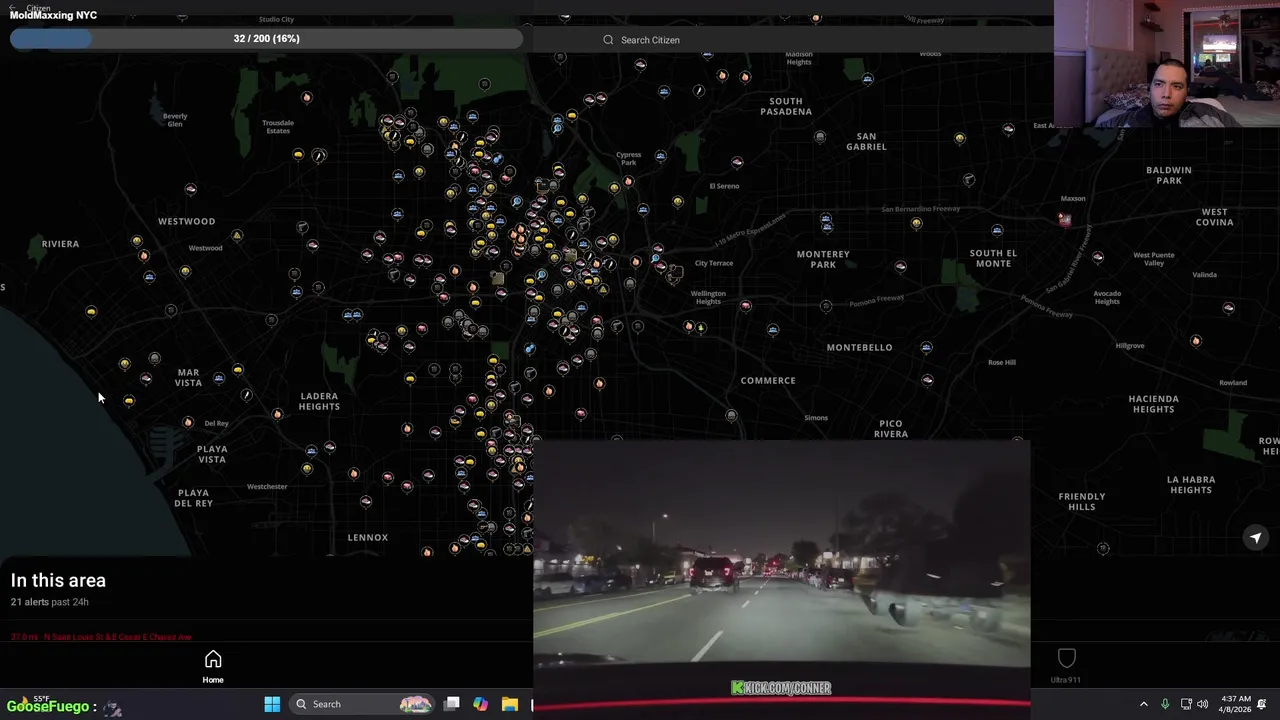Open the yellow marker right of Westwood label
The image size is (1280, 720).
(237, 236)
